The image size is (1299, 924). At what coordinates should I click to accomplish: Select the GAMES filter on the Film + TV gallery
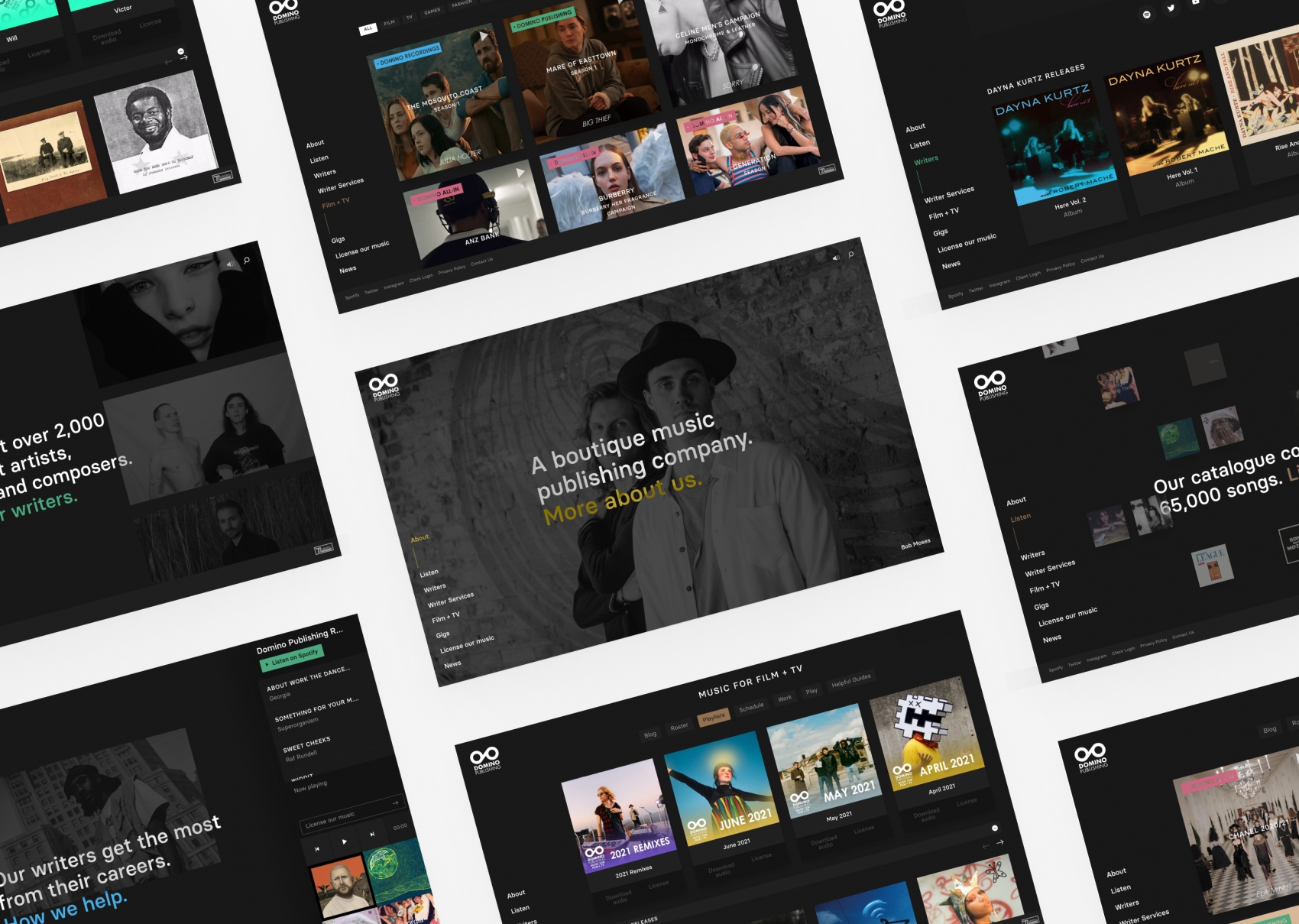point(432,11)
